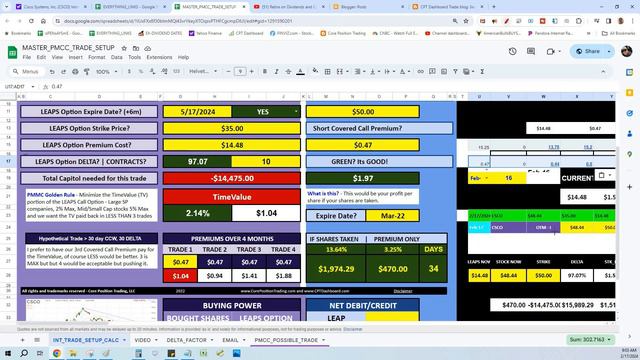
Task: Open Google Contacts side panel
Action: (x=629, y=133)
